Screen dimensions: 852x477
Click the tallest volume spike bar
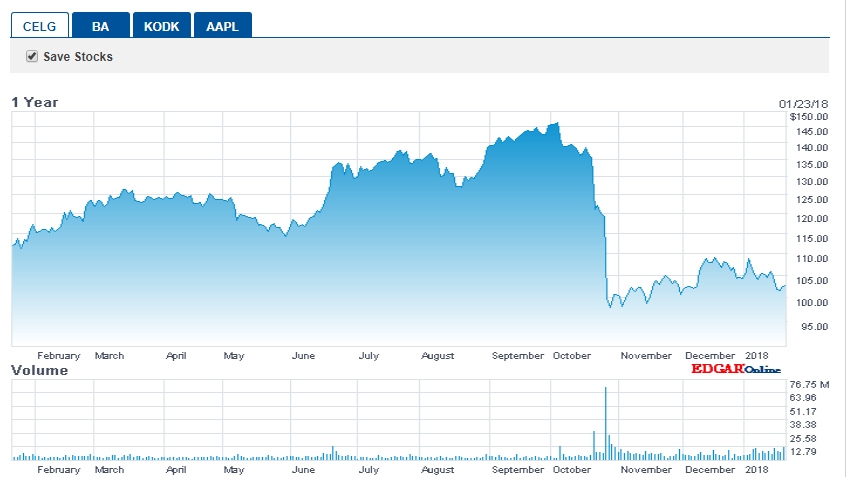pos(605,424)
